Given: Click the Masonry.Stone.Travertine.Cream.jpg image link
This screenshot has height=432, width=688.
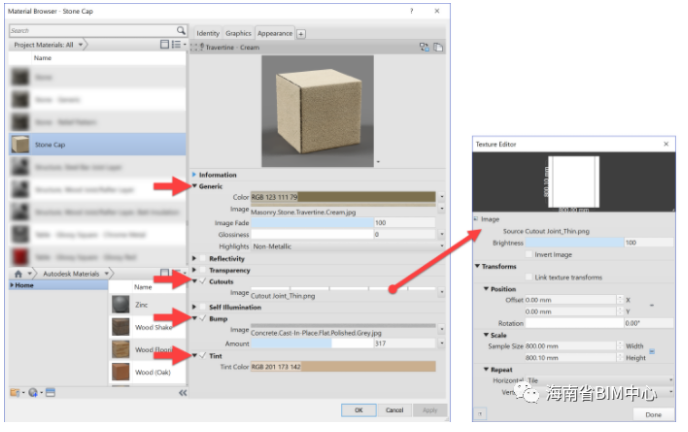Looking at the screenshot, I should 303,212.
